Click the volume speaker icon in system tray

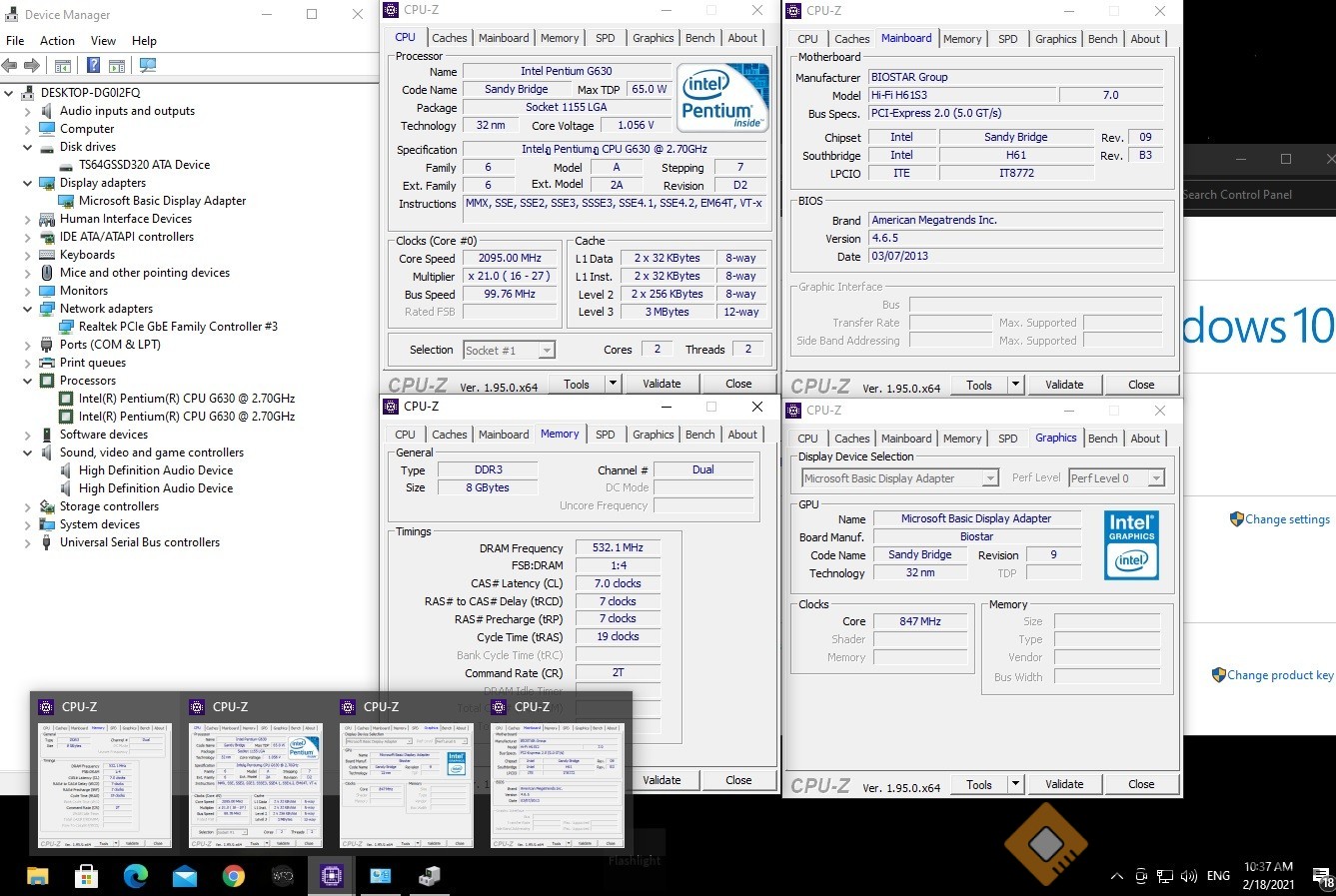click(1188, 876)
